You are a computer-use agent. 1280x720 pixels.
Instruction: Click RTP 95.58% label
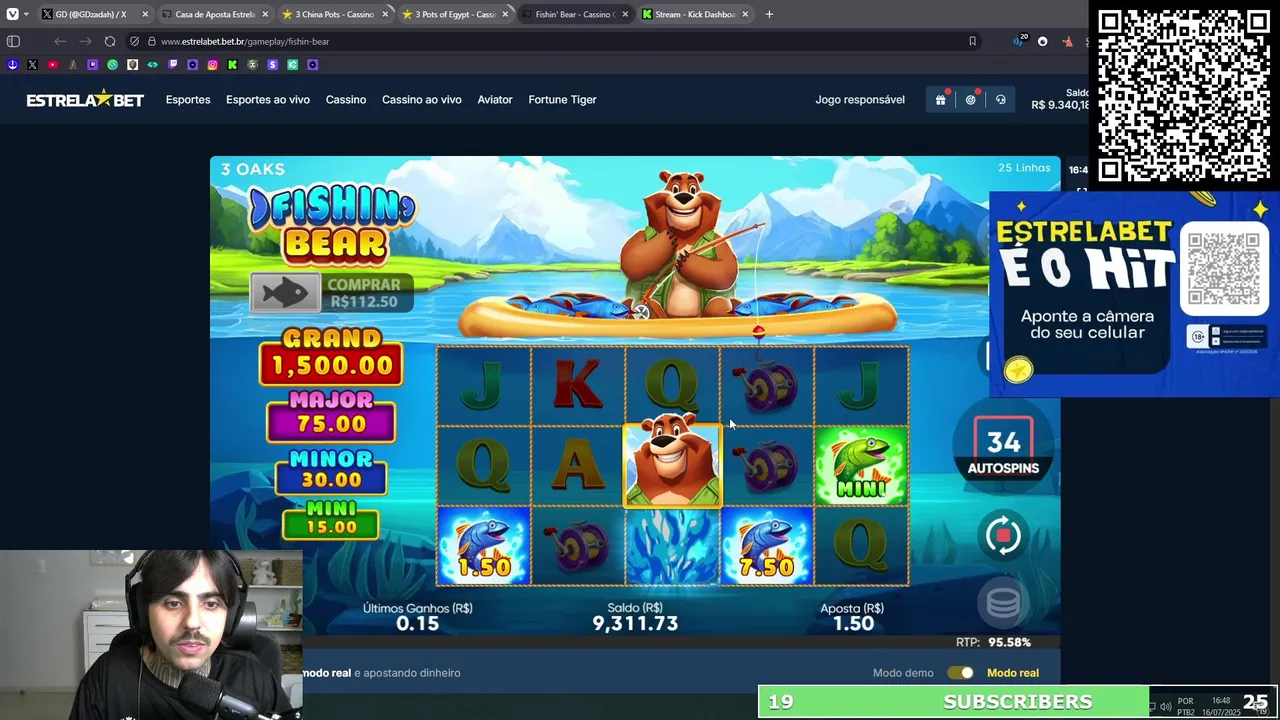tap(993, 642)
